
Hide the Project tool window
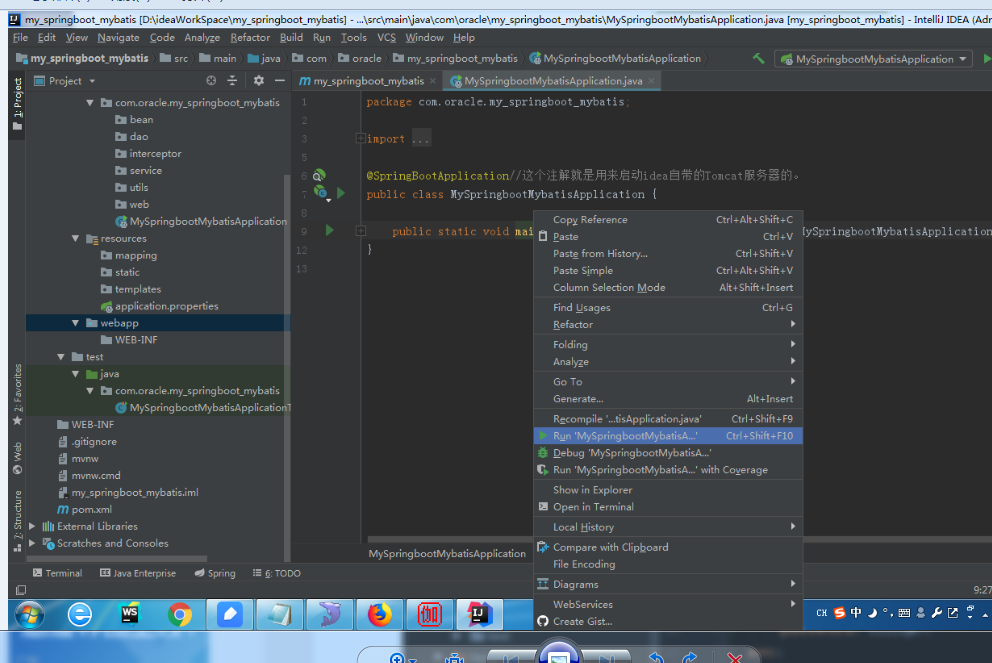pos(280,80)
